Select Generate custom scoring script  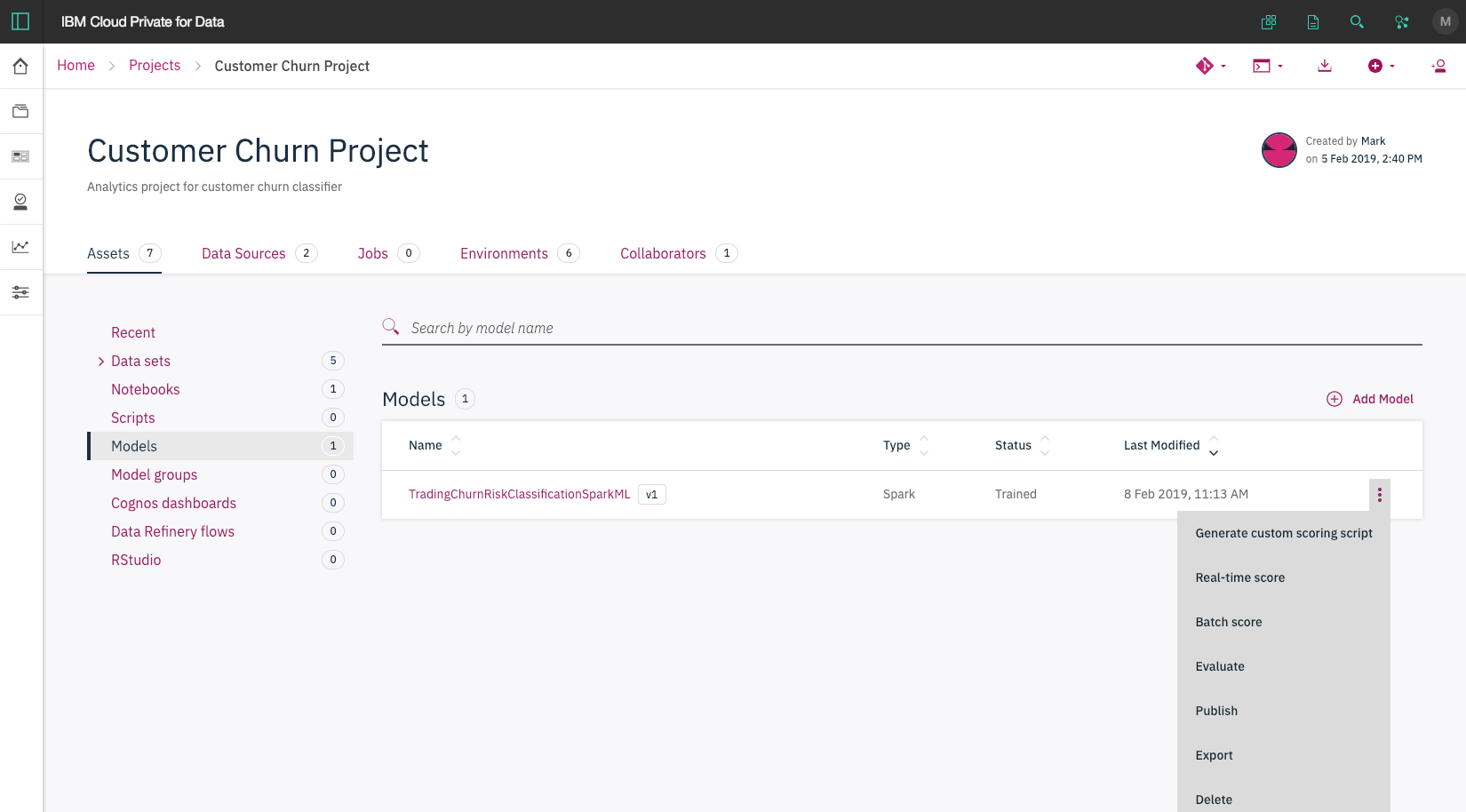tap(1284, 533)
